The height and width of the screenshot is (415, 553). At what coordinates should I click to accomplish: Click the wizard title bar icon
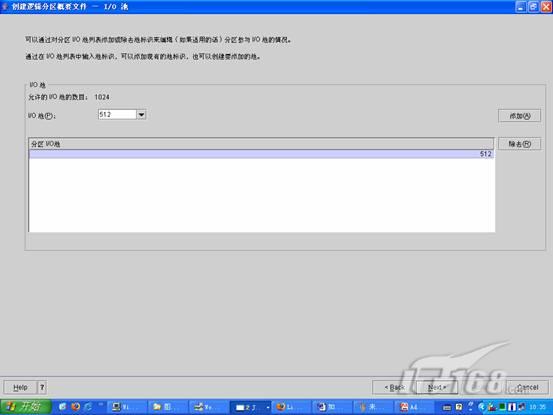point(5,6)
